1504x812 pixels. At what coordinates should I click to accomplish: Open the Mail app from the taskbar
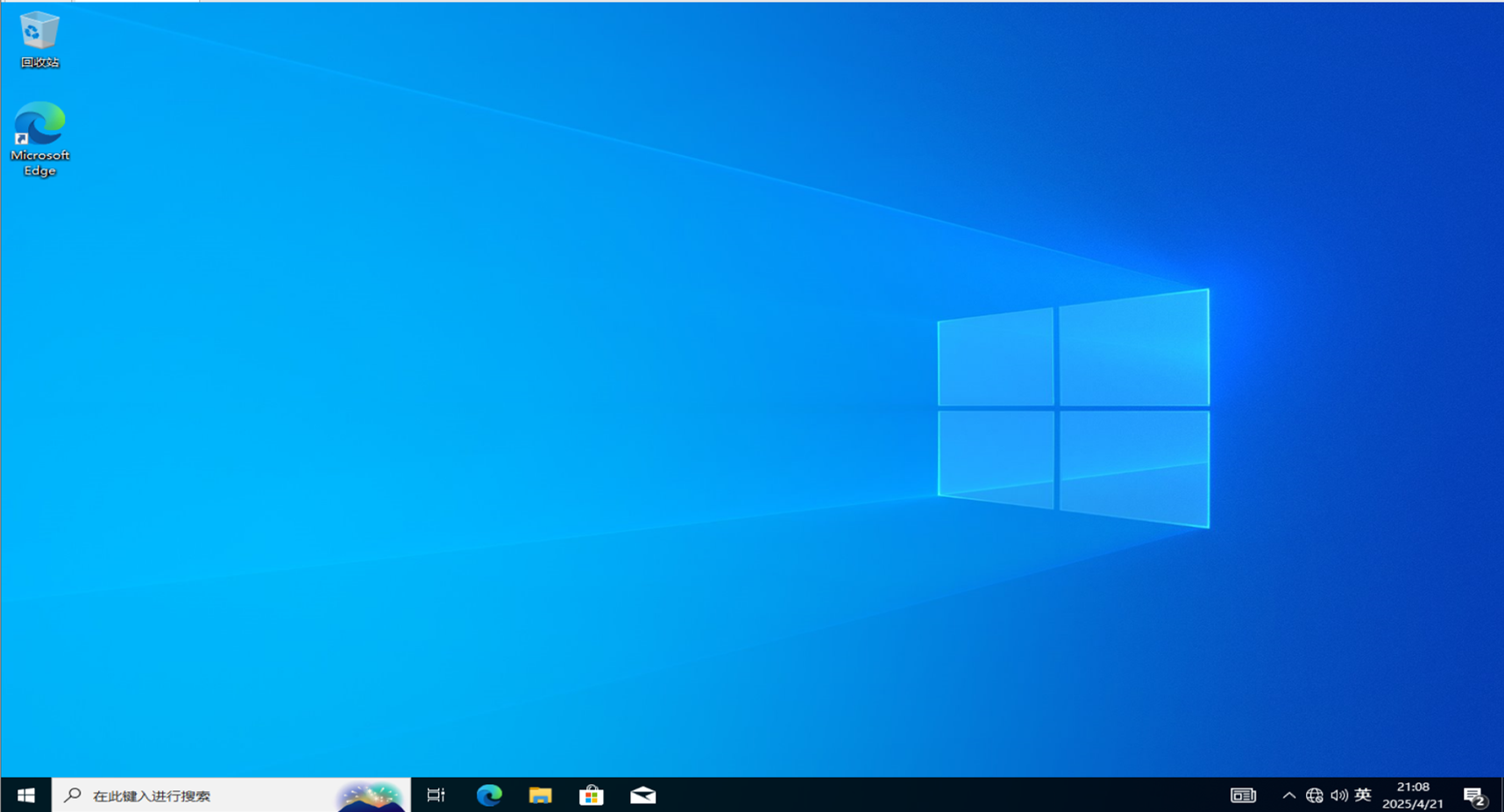tap(643, 795)
